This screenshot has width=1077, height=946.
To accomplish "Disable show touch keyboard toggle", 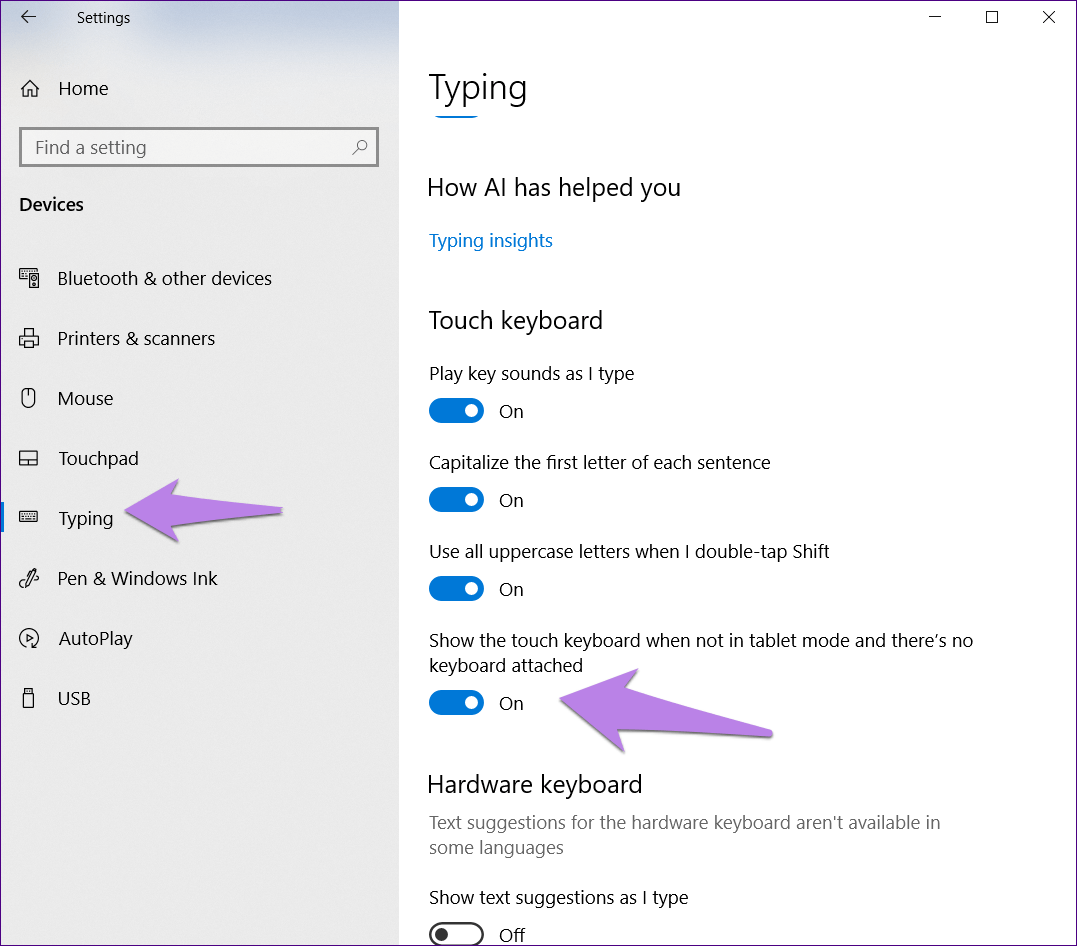I will [456, 703].
